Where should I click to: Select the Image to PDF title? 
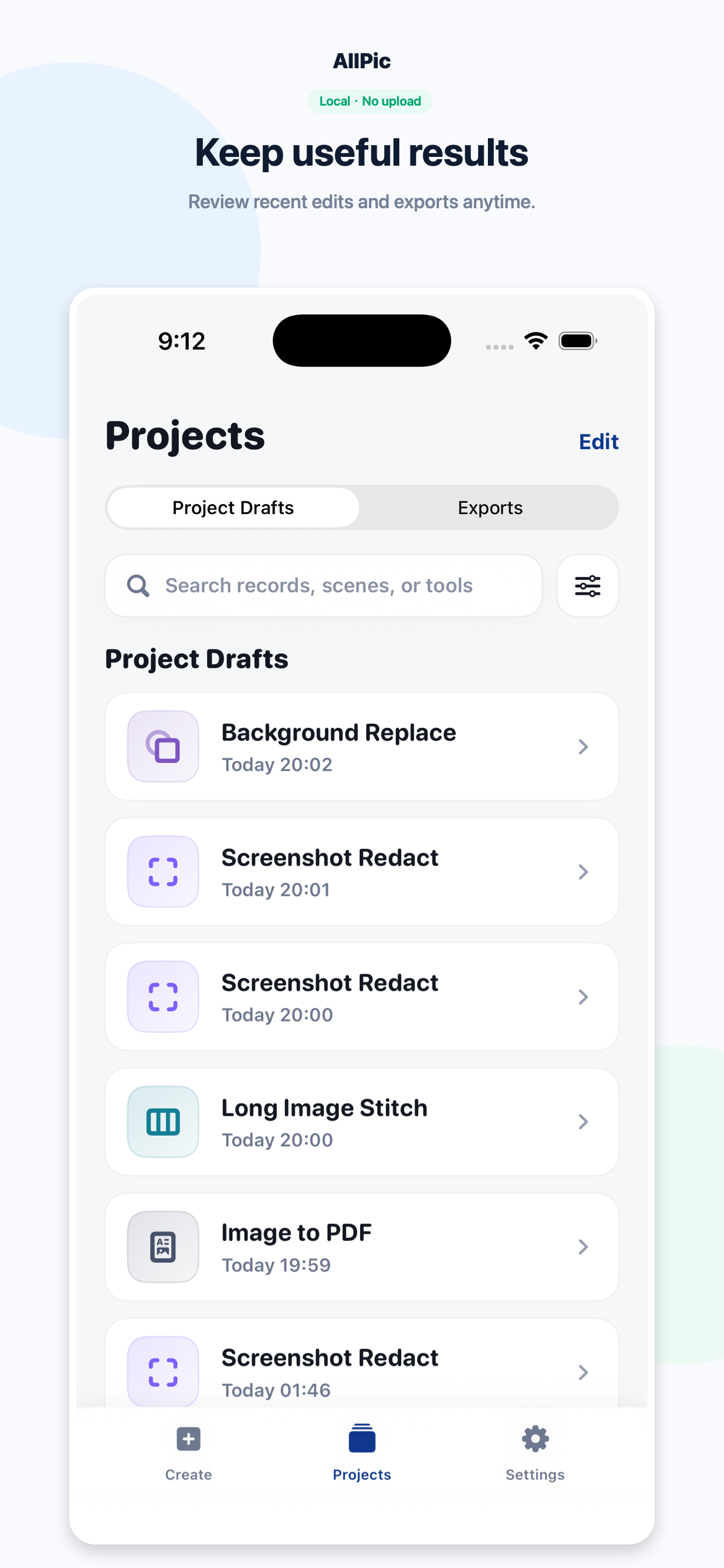coord(296,1233)
